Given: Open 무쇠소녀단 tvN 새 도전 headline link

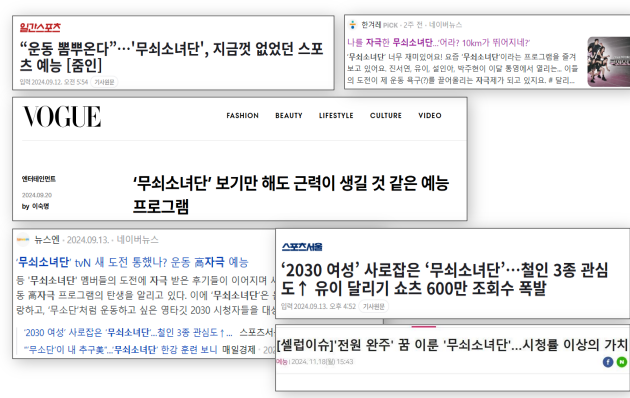Looking at the screenshot, I should click(x=132, y=262).
